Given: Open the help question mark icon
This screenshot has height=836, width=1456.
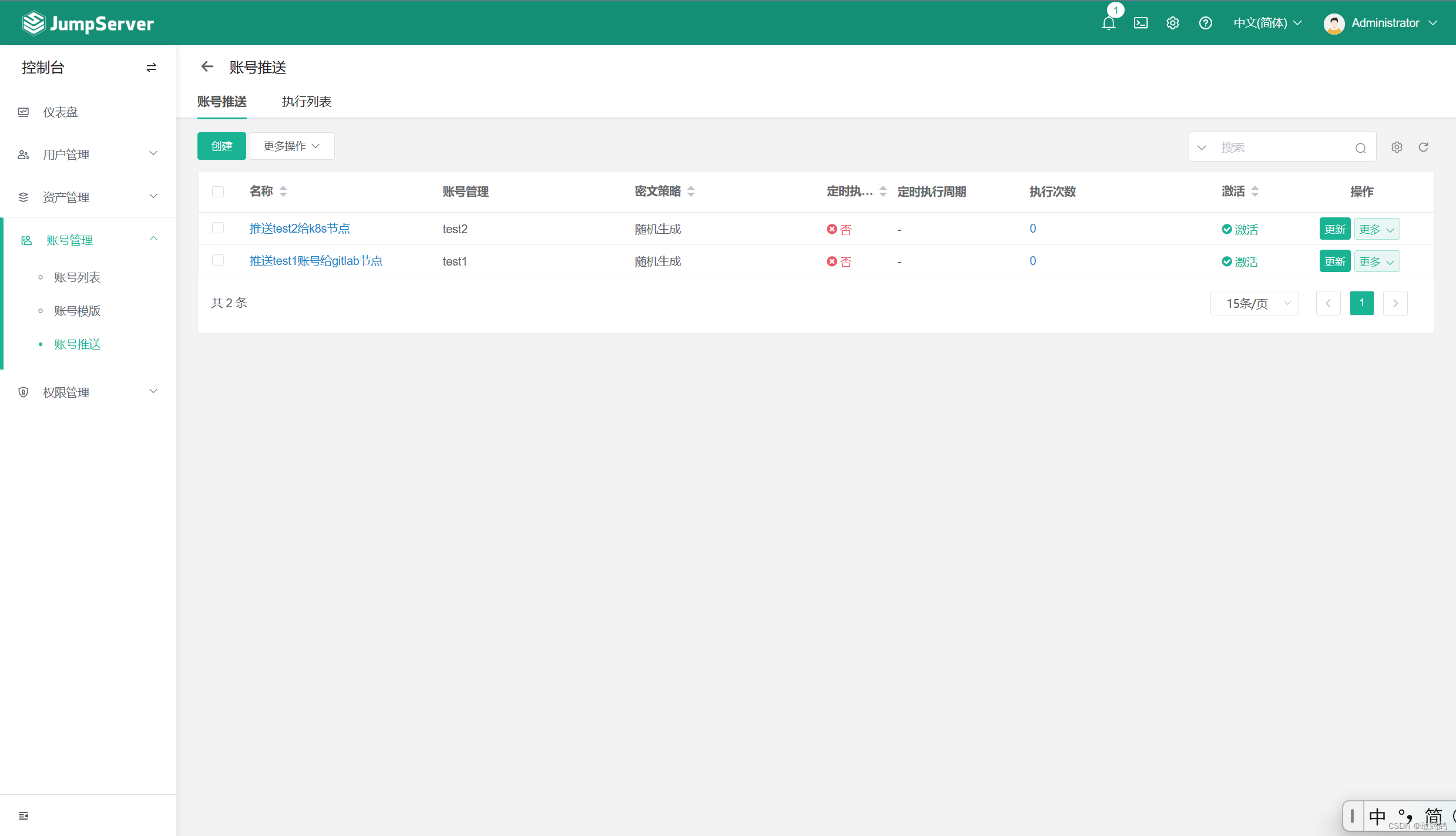Looking at the screenshot, I should [1205, 23].
